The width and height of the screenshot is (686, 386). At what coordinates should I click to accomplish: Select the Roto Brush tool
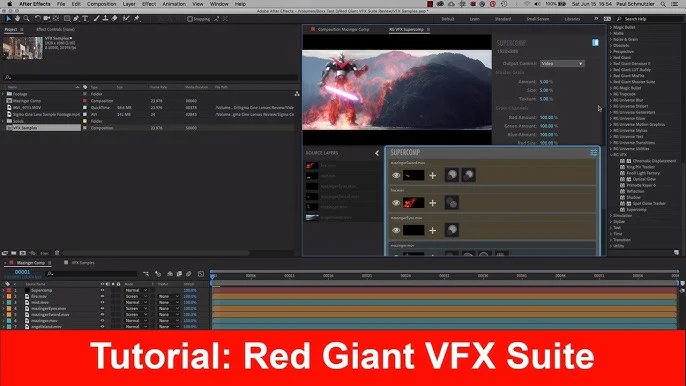pyautogui.click(x=126, y=19)
